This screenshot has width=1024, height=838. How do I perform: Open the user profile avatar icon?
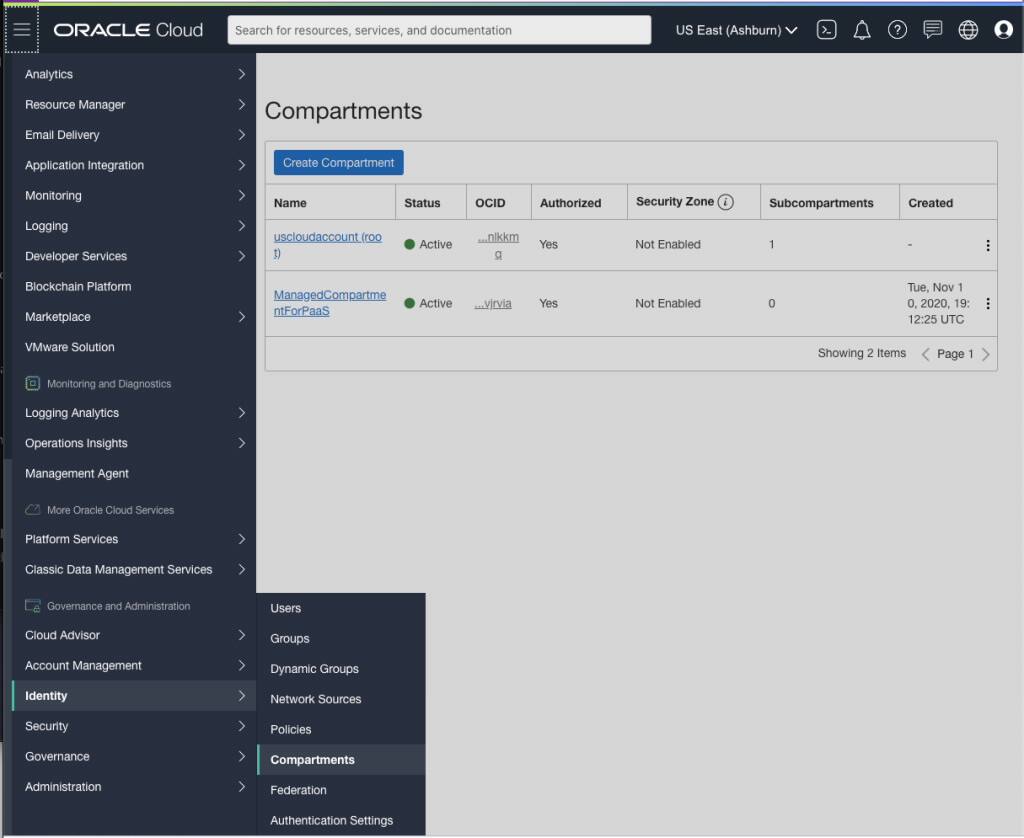click(x=1003, y=29)
